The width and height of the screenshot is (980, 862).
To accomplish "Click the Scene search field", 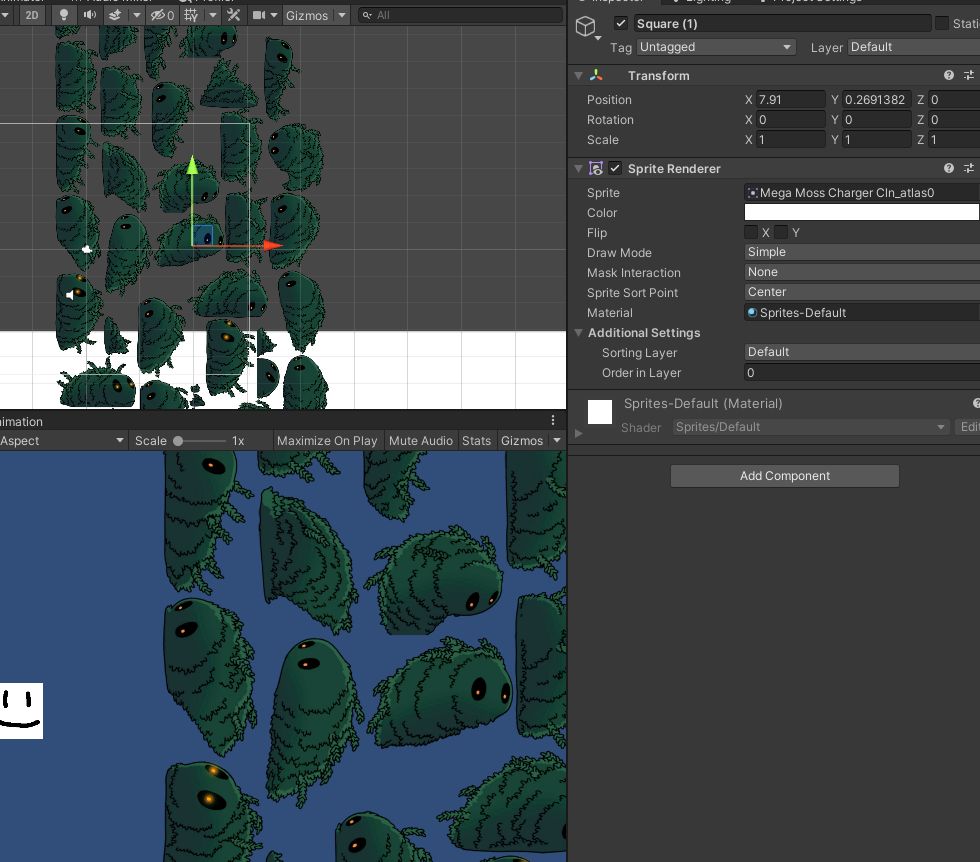I will (461, 15).
